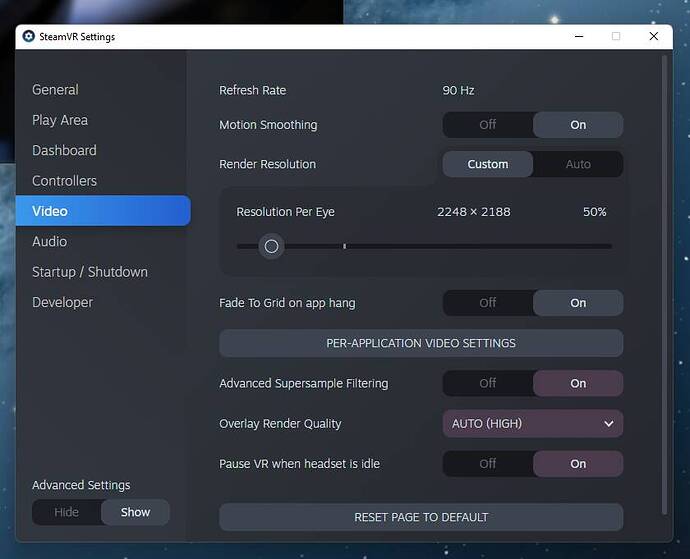690x559 pixels.
Task: Click Reset Page To Default button
Action: [421, 517]
